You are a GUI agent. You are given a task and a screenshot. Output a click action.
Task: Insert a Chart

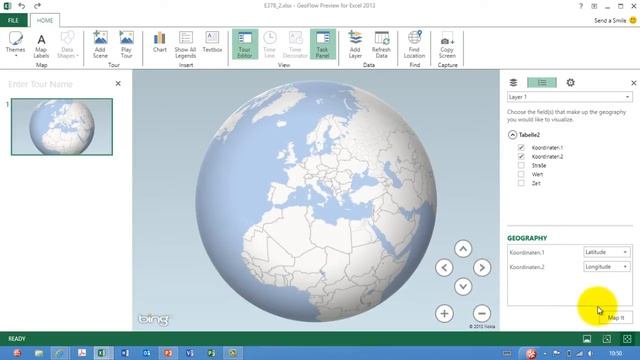[160, 42]
